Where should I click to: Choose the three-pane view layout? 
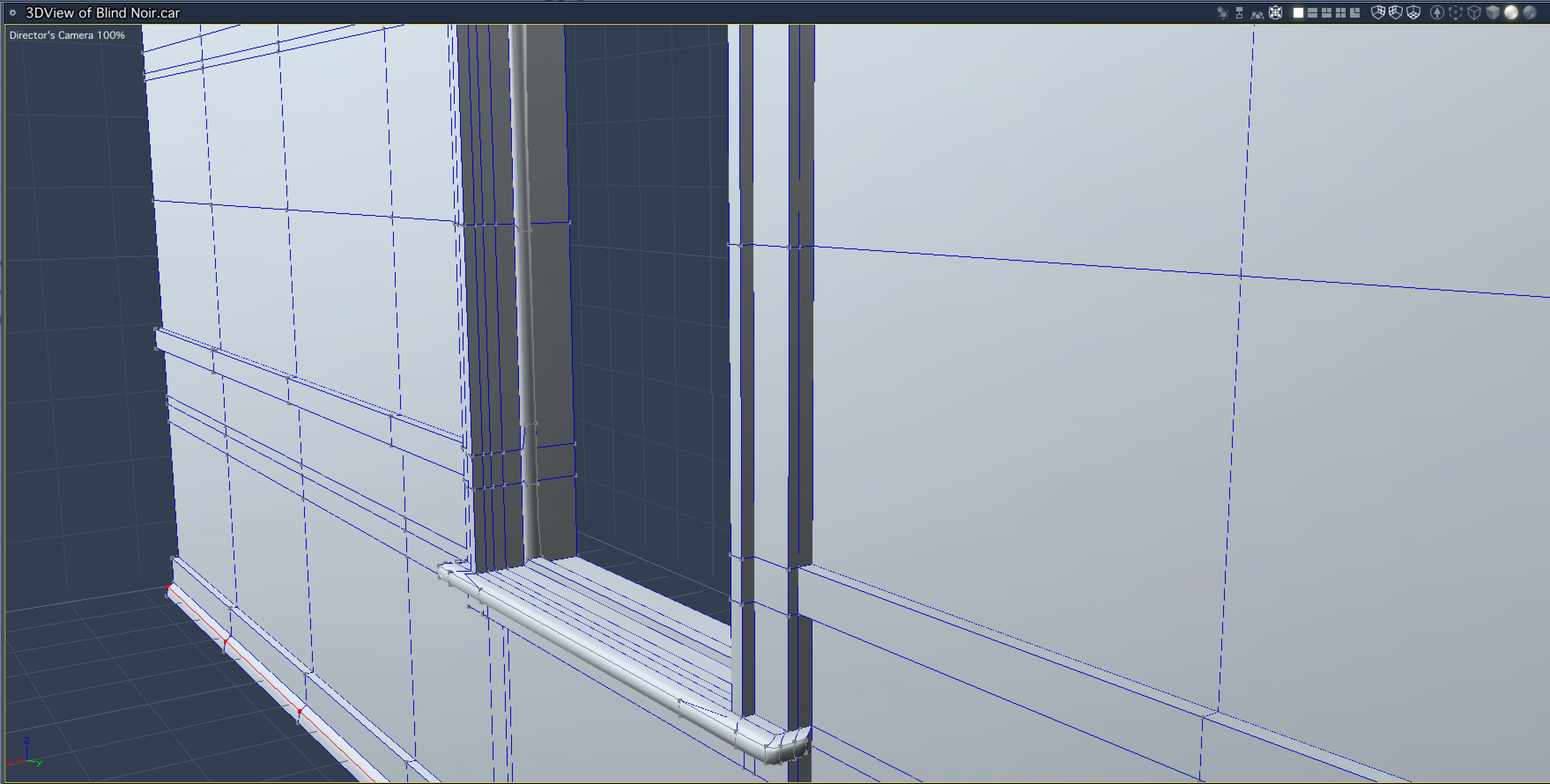point(1327,13)
